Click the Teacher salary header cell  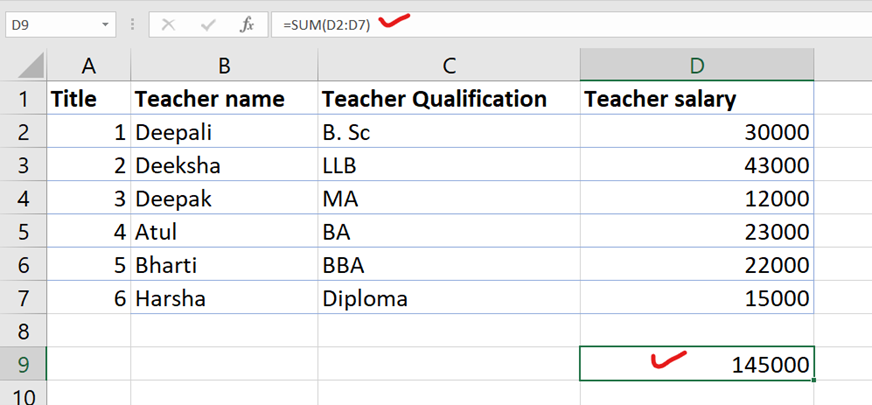point(696,99)
